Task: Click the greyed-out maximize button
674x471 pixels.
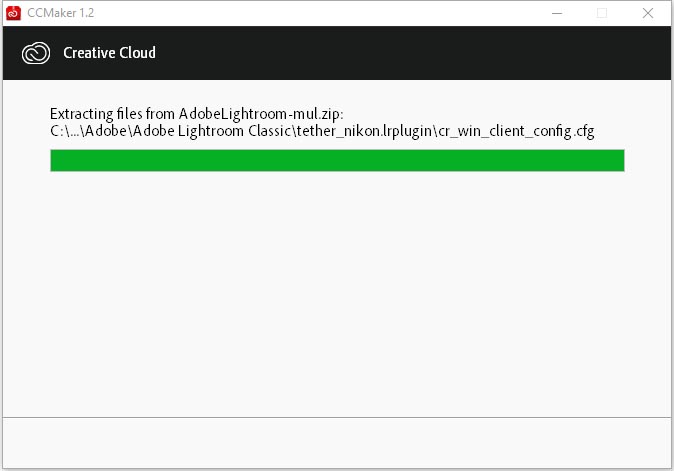Action: click(602, 13)
